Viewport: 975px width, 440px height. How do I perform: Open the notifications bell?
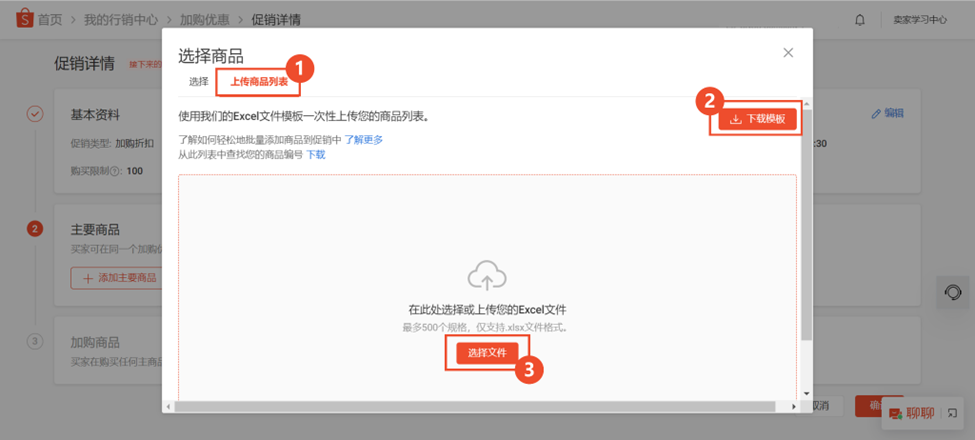[x=860, y=20]
